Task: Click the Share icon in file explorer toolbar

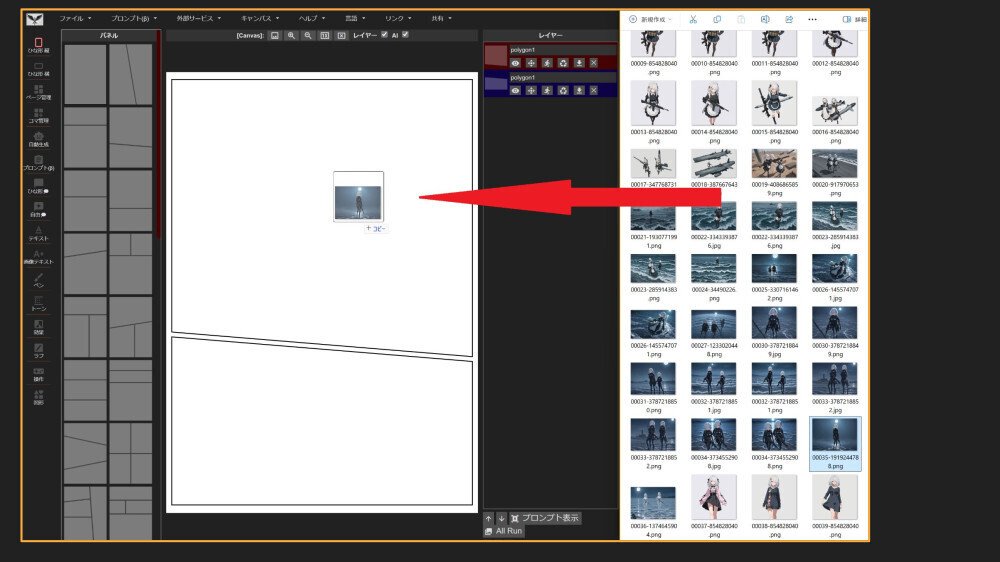Action: point(789,19)
